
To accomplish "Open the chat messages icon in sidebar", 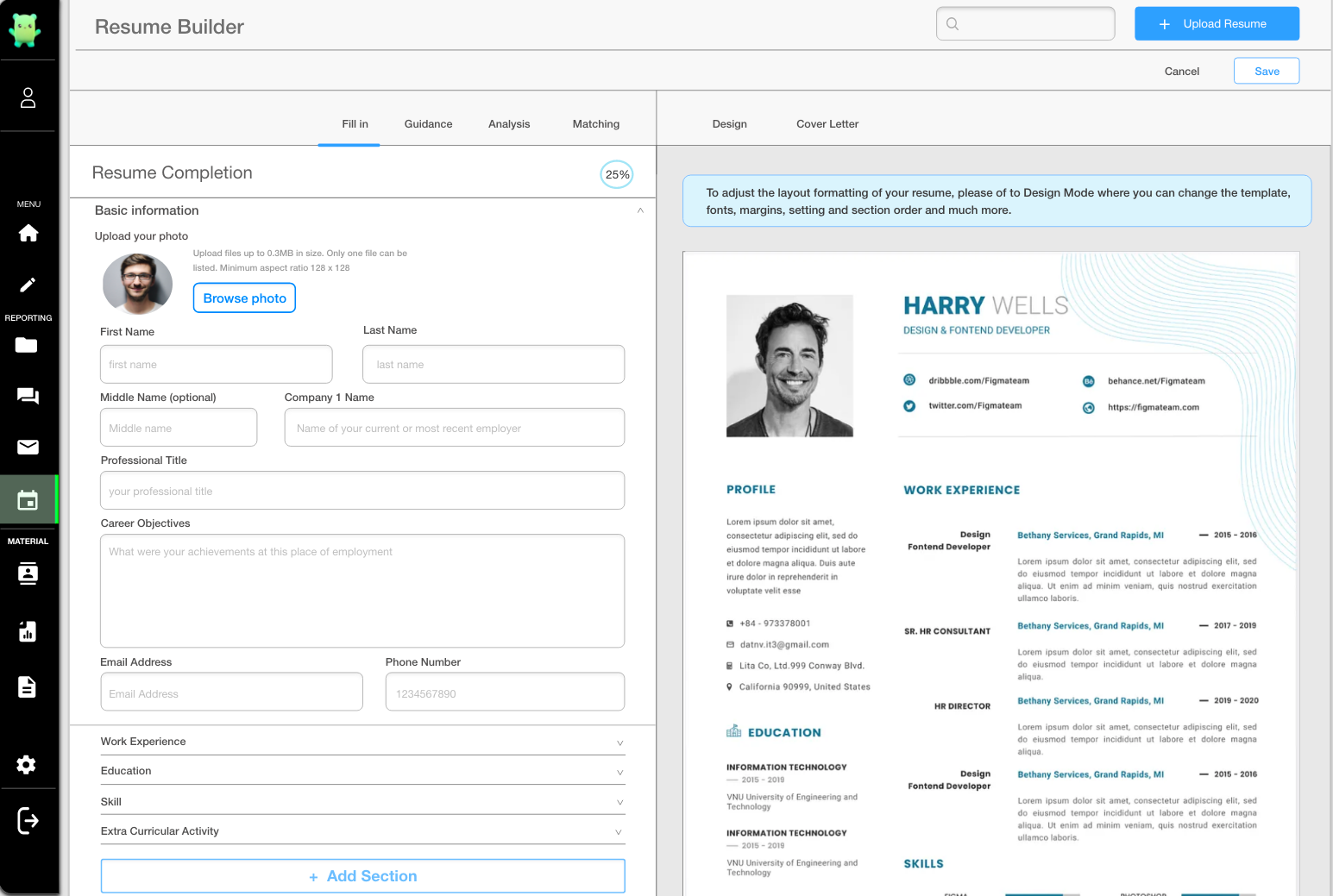I will (x=28, y=396).
